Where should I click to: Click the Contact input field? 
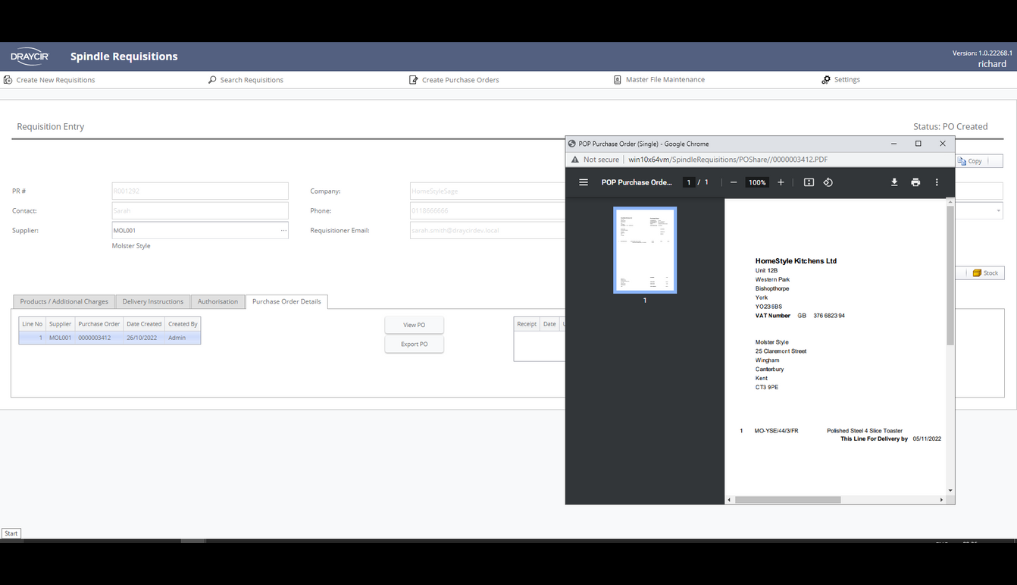click(x=200, y=211)
